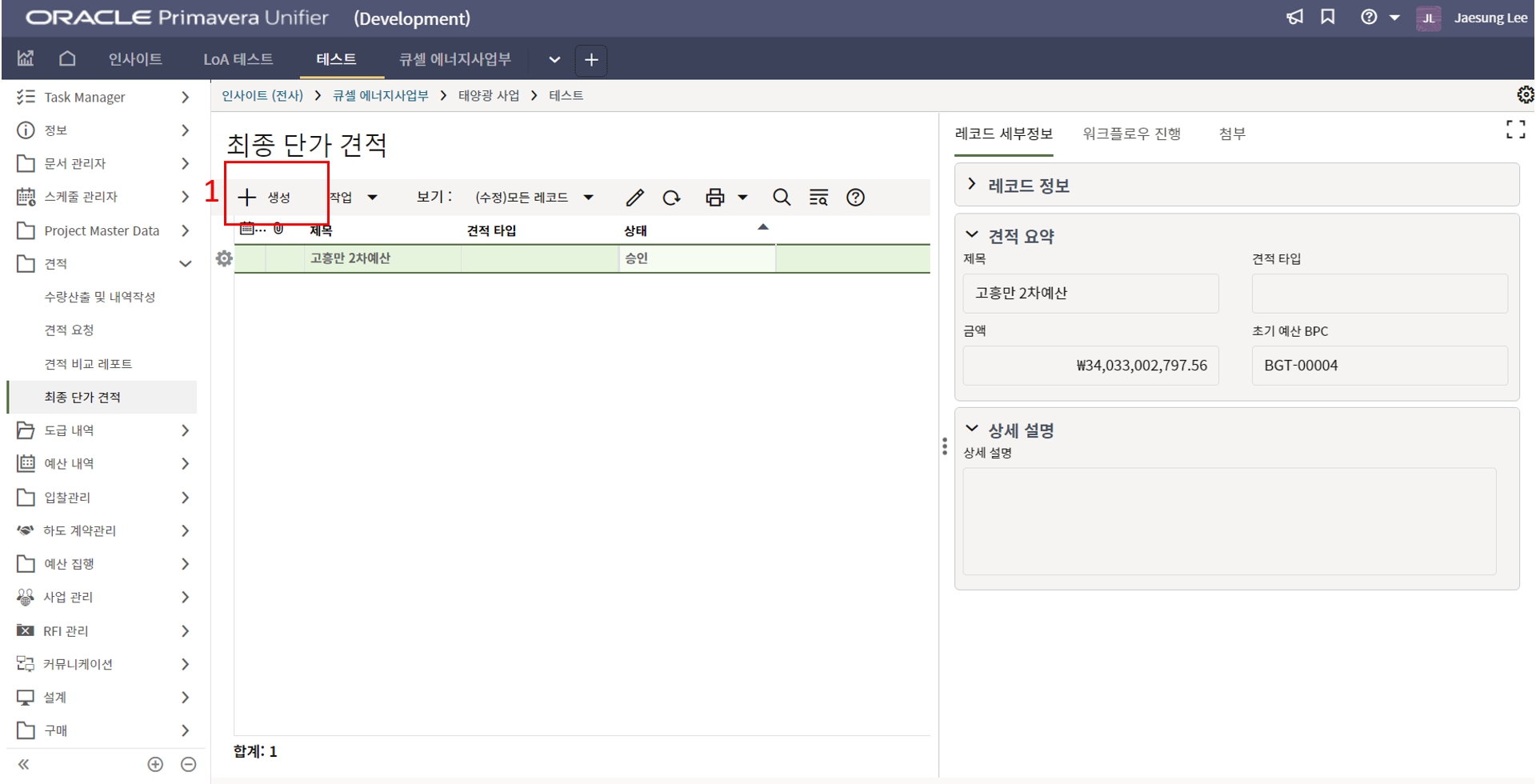
Task: Click the find-on-page list search icon
Action: coord(818,198)
